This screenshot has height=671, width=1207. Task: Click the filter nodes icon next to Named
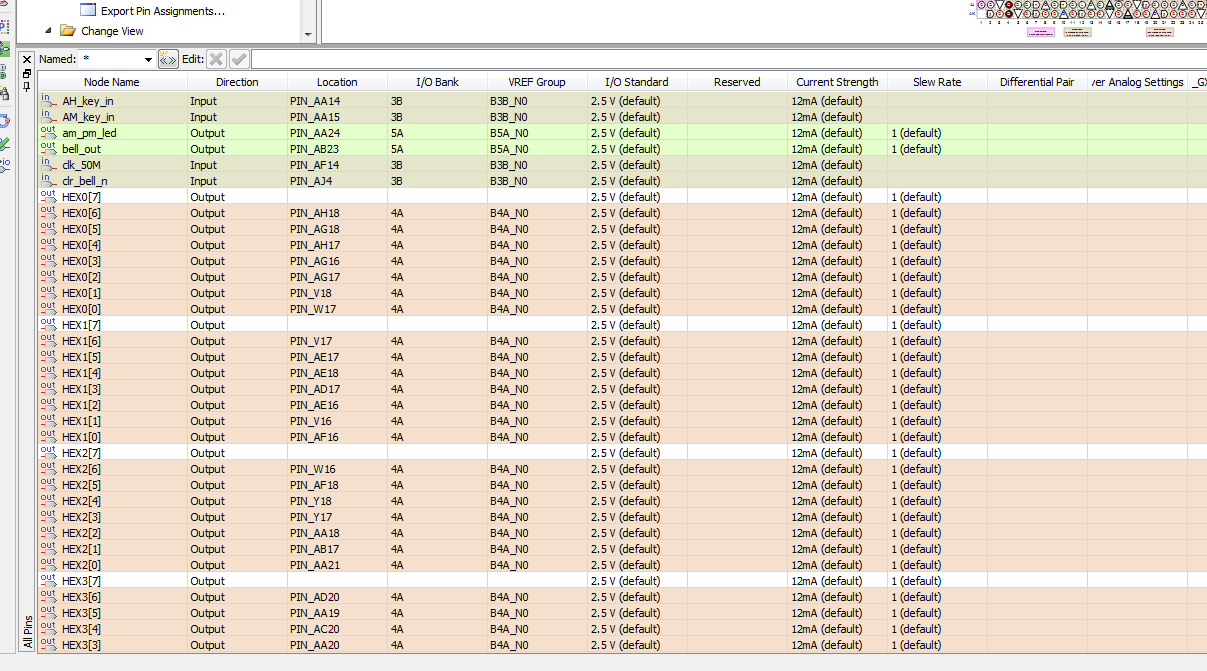tap(168, 59)
